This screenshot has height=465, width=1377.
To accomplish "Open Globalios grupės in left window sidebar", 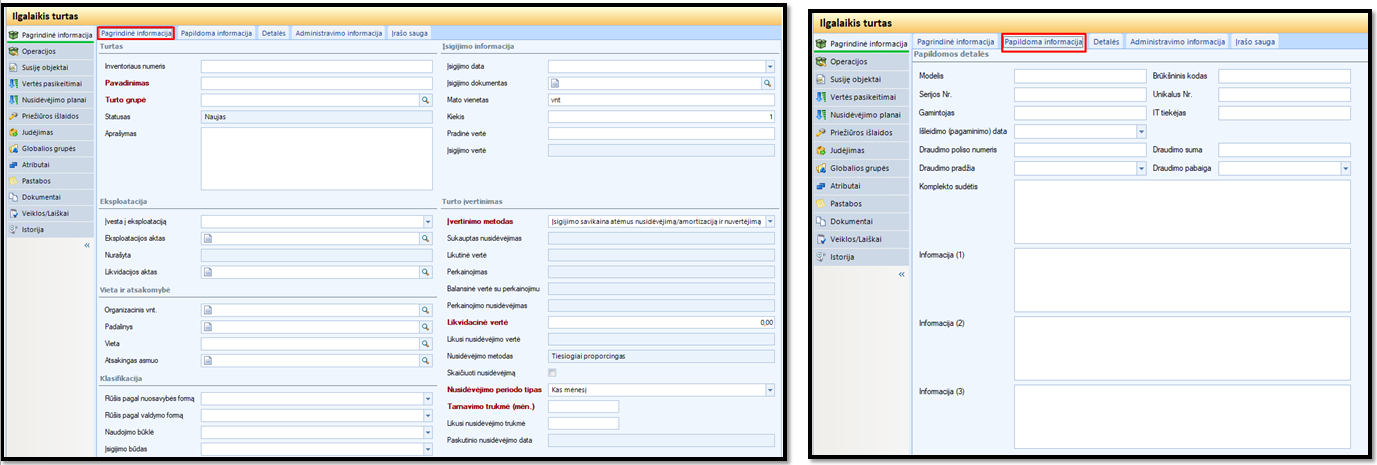I will pyautogui.click(x=50, y=147).
